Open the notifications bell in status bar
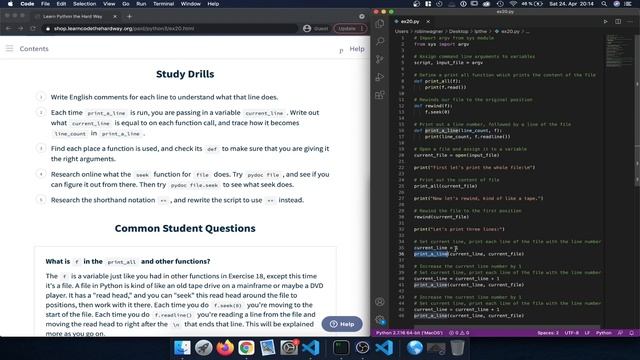 point(631,333)
